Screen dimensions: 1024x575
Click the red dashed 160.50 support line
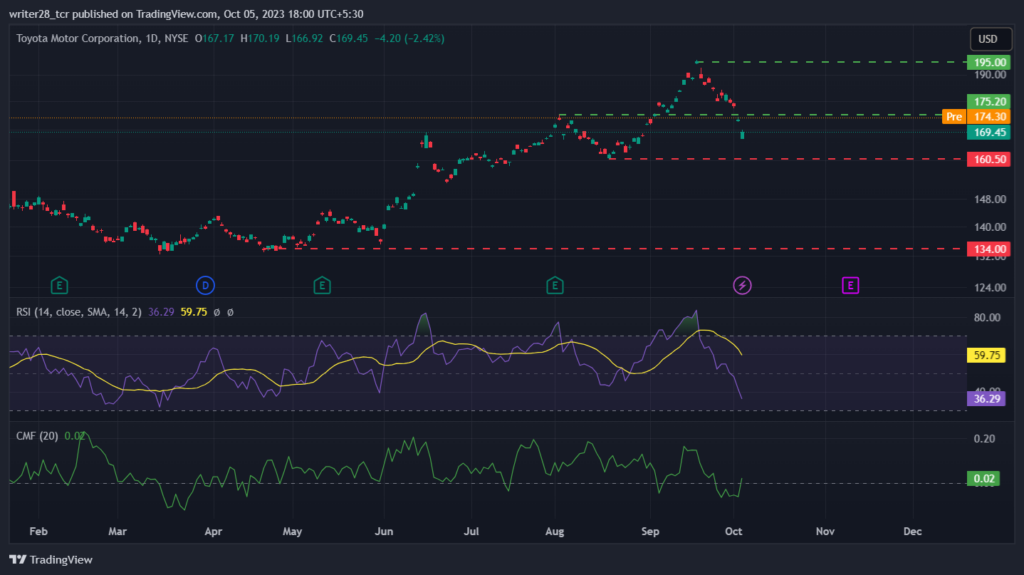click(787, 159)
